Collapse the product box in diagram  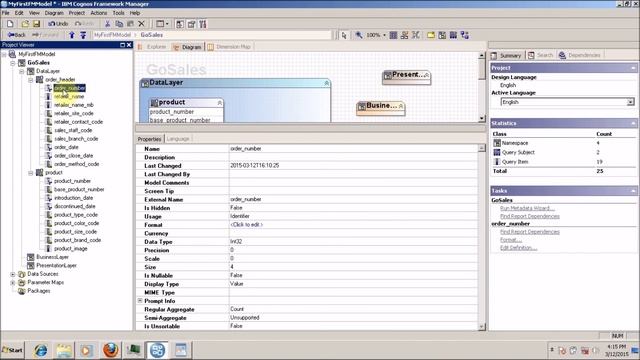point(220,102)
